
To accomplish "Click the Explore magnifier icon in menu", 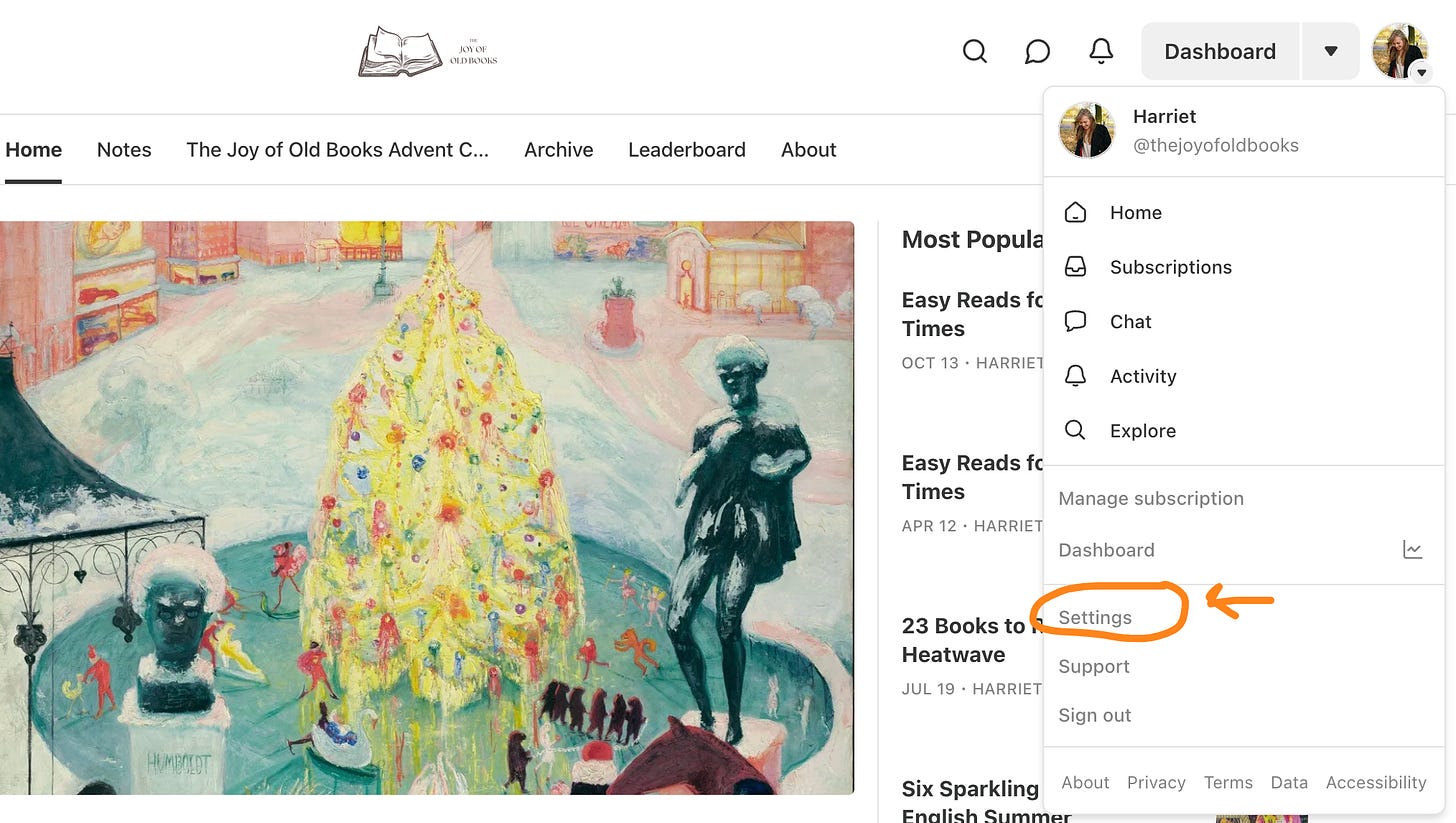I will [1075, 430].
